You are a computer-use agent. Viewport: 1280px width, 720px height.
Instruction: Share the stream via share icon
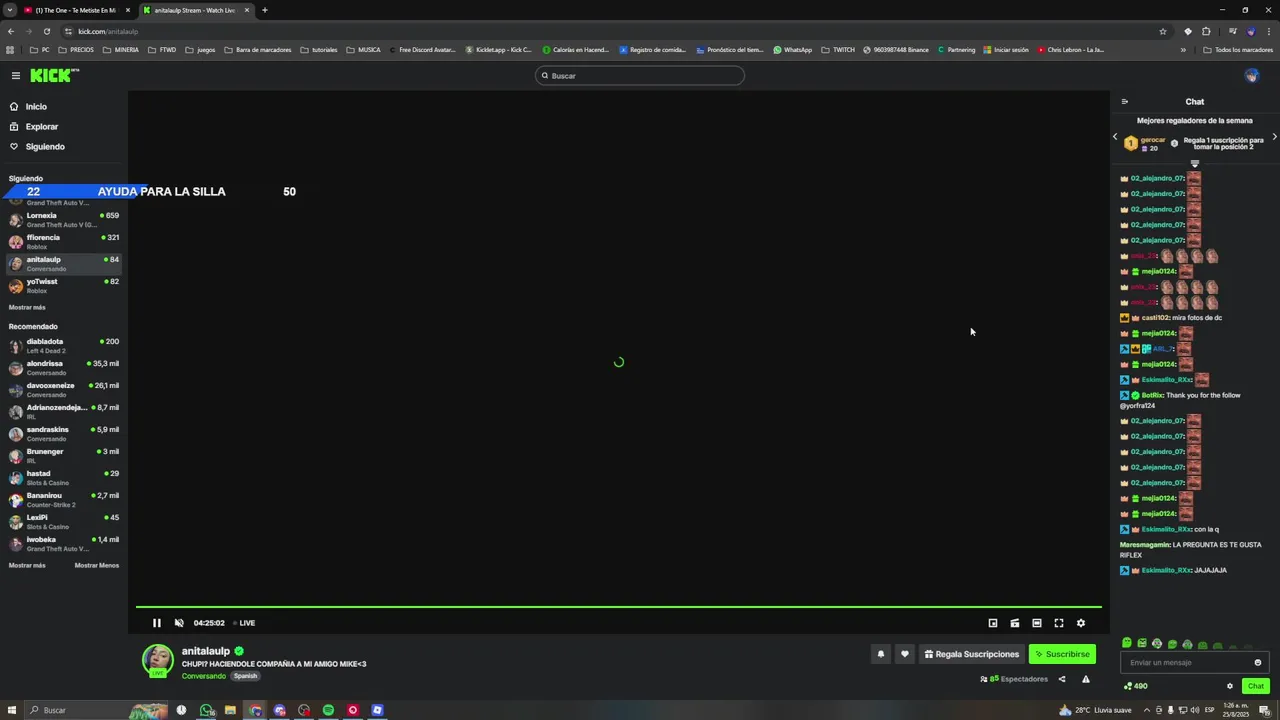[1062, 679]
